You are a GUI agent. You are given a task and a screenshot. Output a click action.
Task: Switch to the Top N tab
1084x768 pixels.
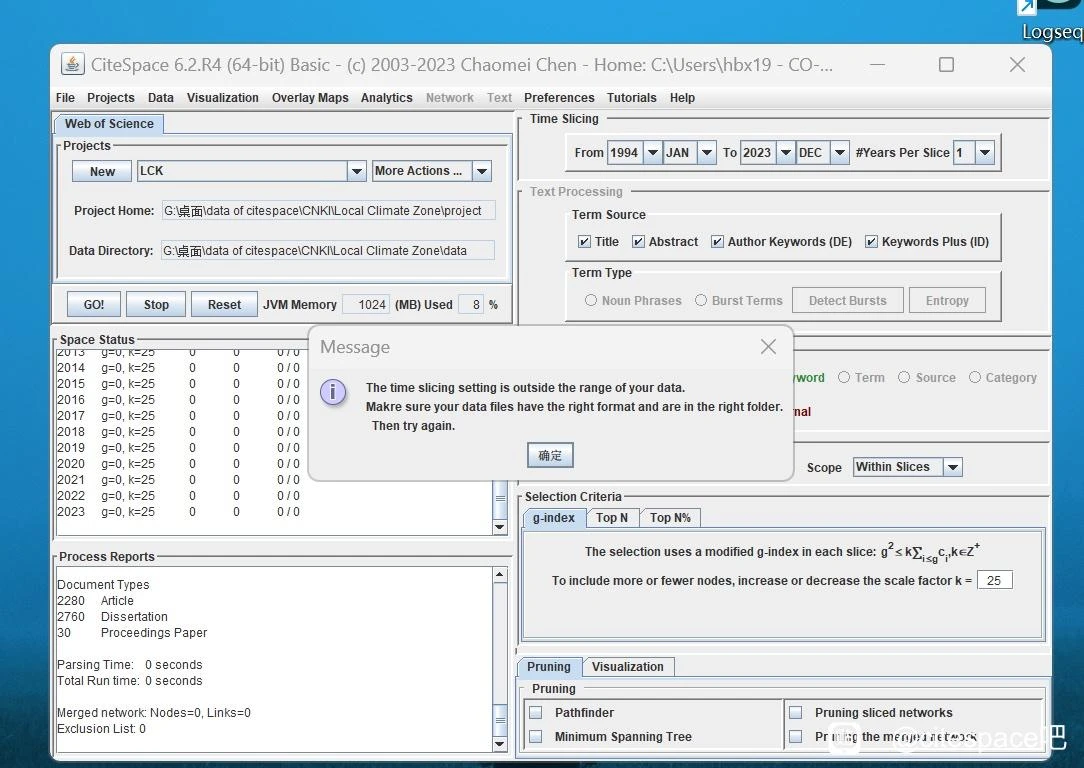point(612,518)
